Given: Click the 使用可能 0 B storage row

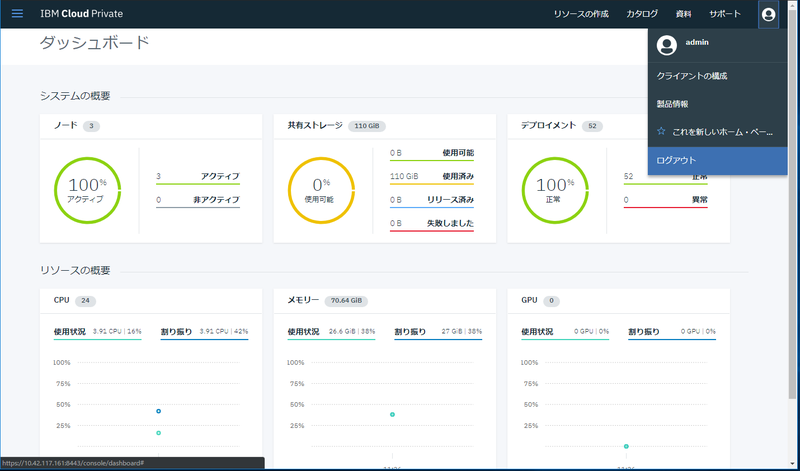Looking at the screenshot, I should (432, 154).
